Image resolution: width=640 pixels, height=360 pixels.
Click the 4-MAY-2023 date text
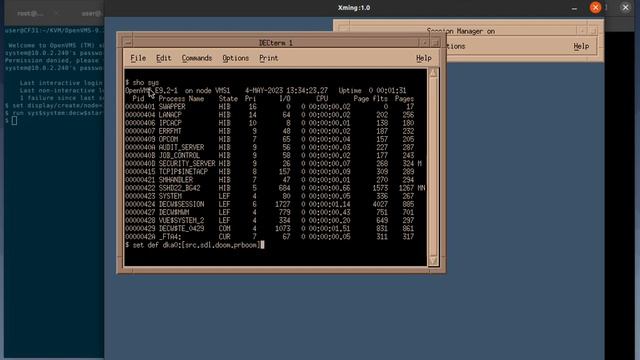pyautogui.click(x=264, y=91)
